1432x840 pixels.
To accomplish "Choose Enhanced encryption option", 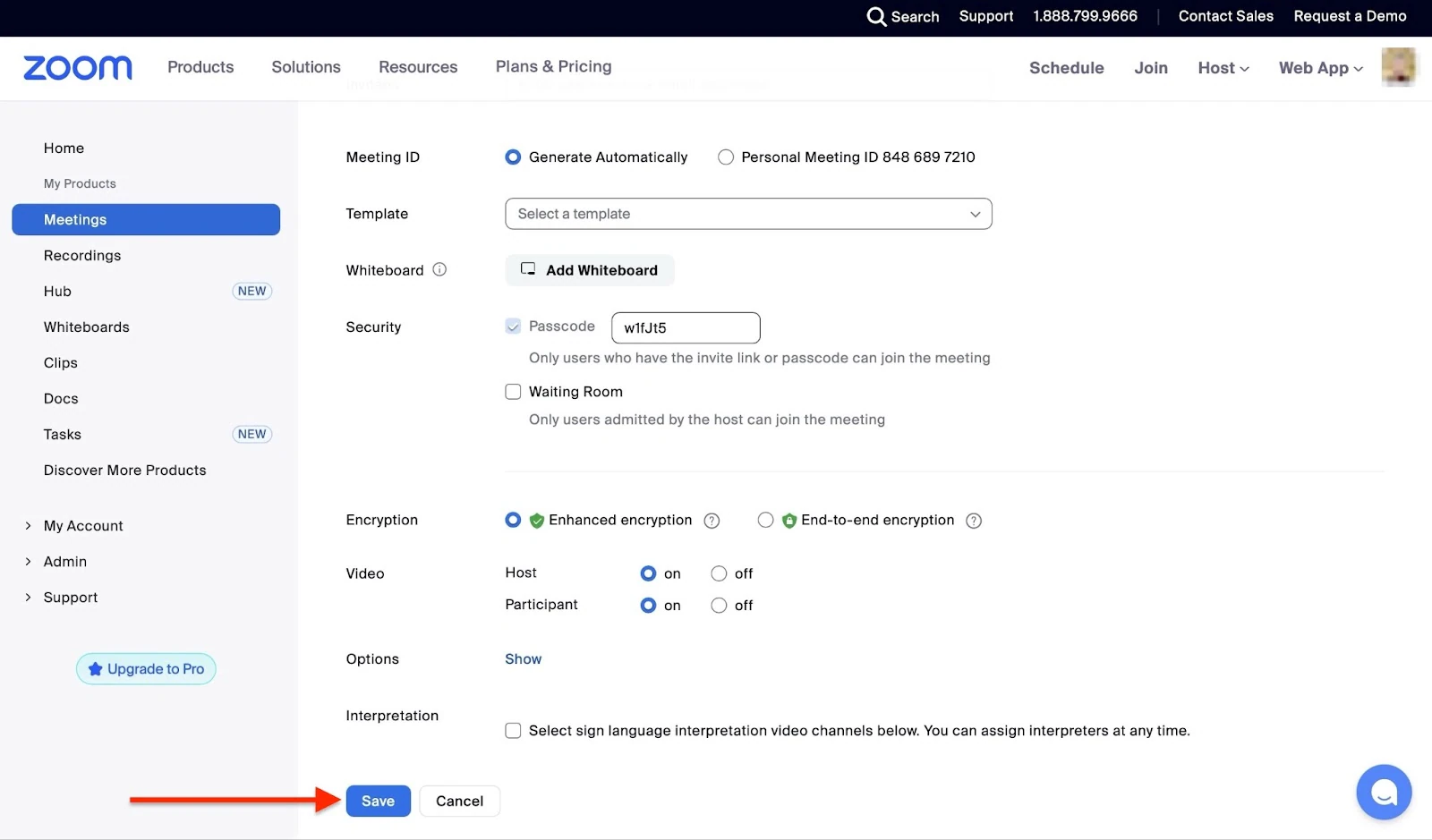I will point(513,520).
